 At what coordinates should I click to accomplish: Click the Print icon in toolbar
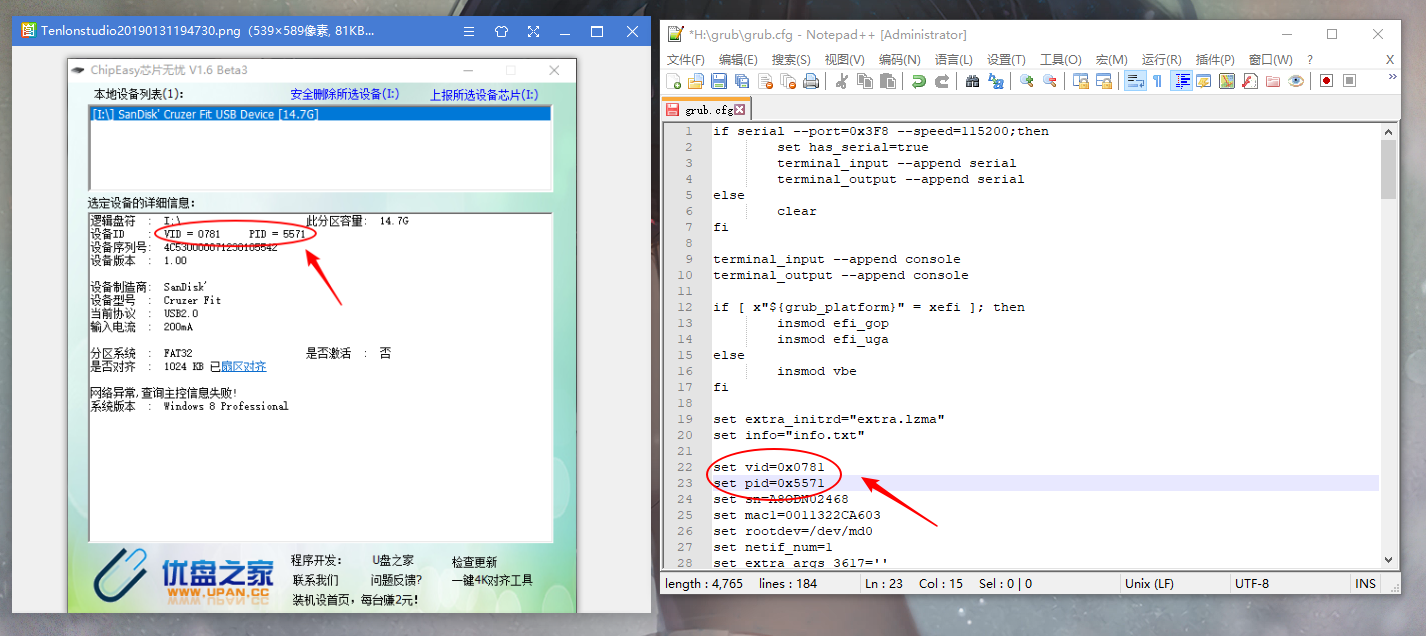(811, 81)
